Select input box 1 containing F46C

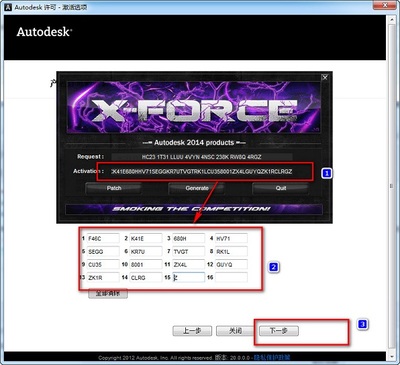pyautogui.click(x=103, y=239)
